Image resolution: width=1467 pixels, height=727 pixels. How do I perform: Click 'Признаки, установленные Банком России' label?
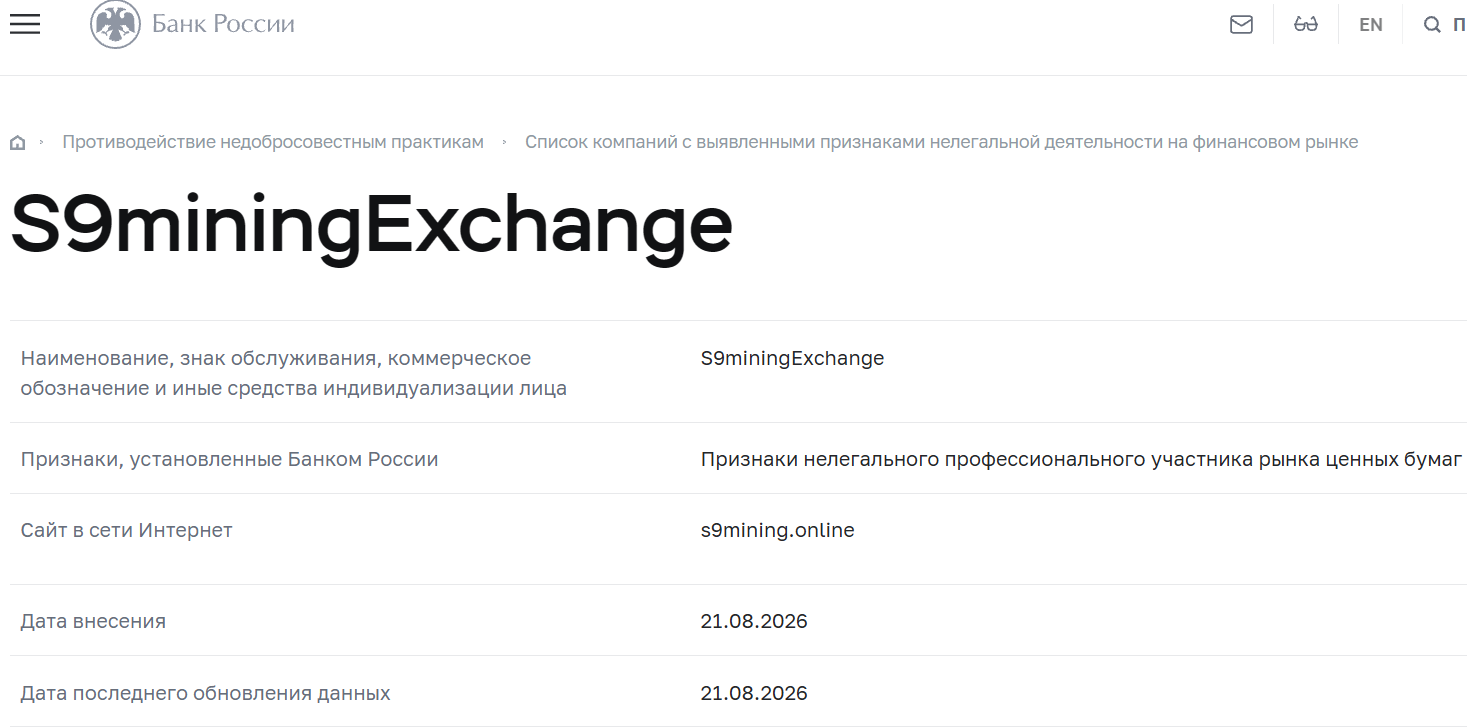pos(230,460)
